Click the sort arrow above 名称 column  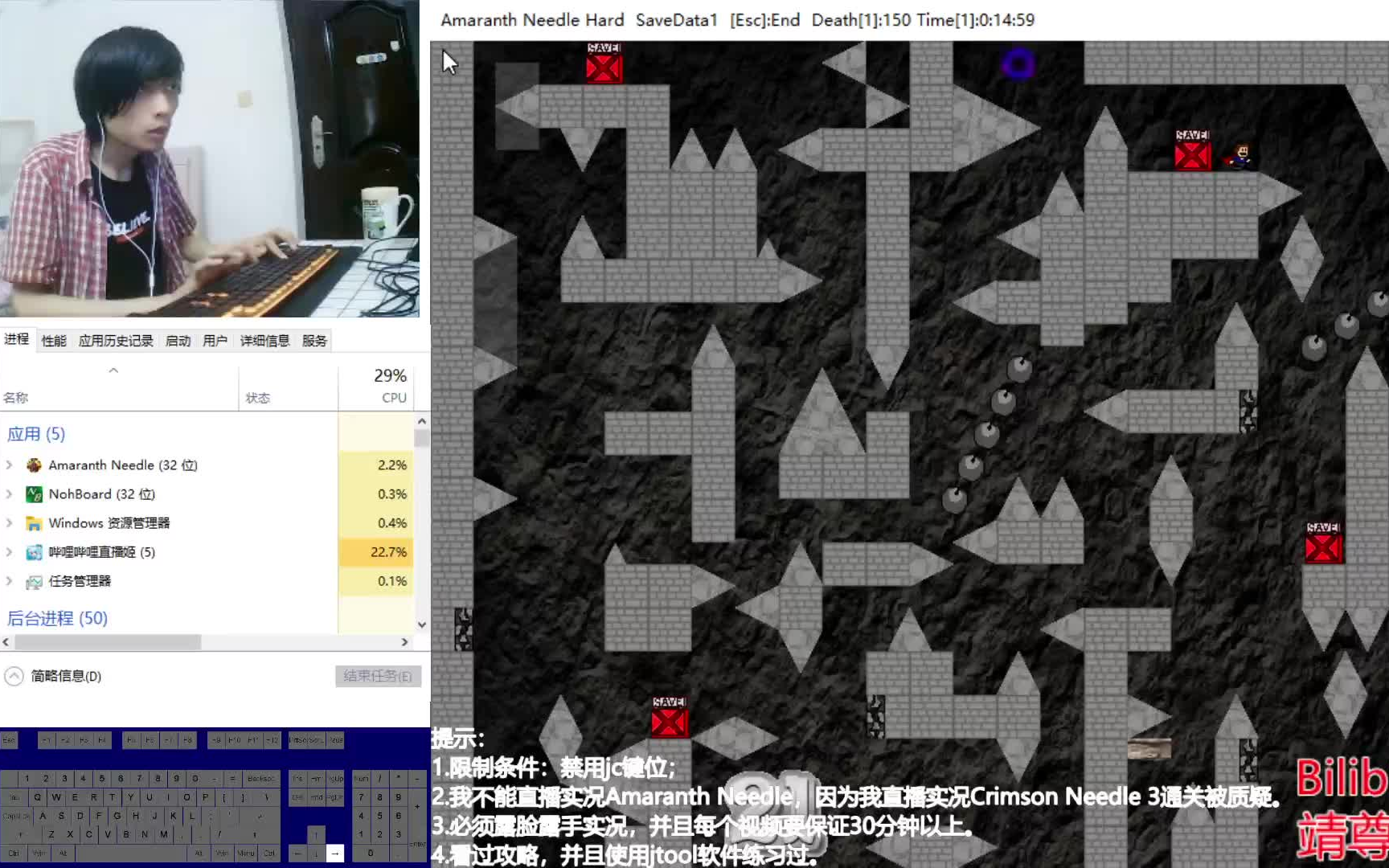[113, 371]
